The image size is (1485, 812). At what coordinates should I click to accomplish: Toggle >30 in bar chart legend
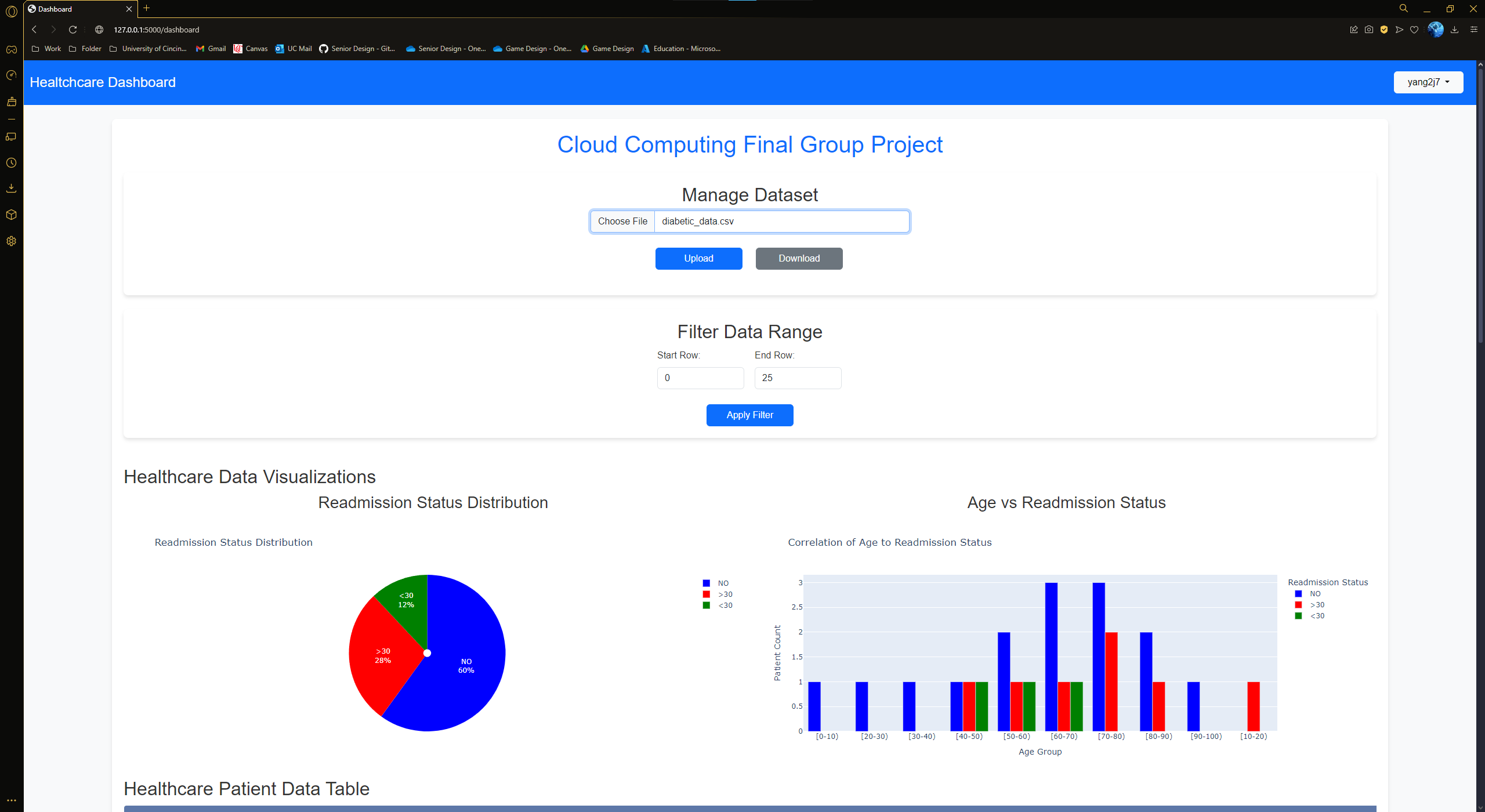(x=1310, y=605)
